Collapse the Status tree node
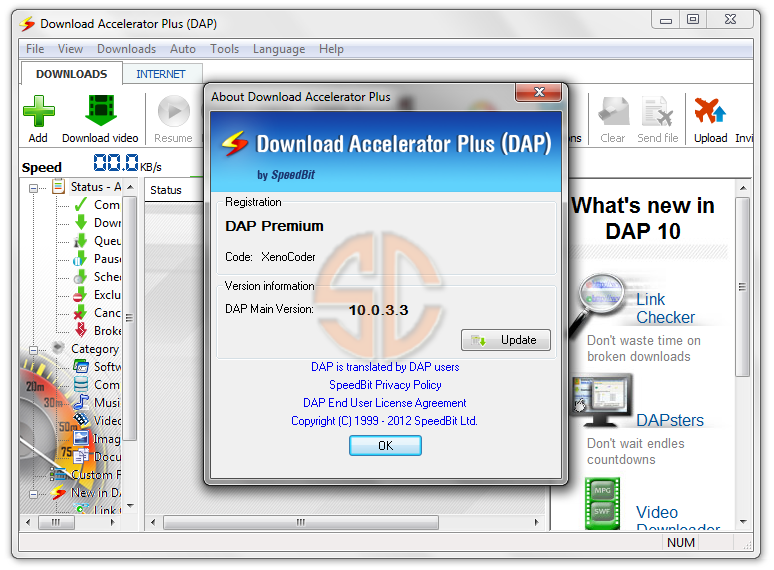Viewport: 774px width, 570px height. pyautogui.click(x=34, y=188)
